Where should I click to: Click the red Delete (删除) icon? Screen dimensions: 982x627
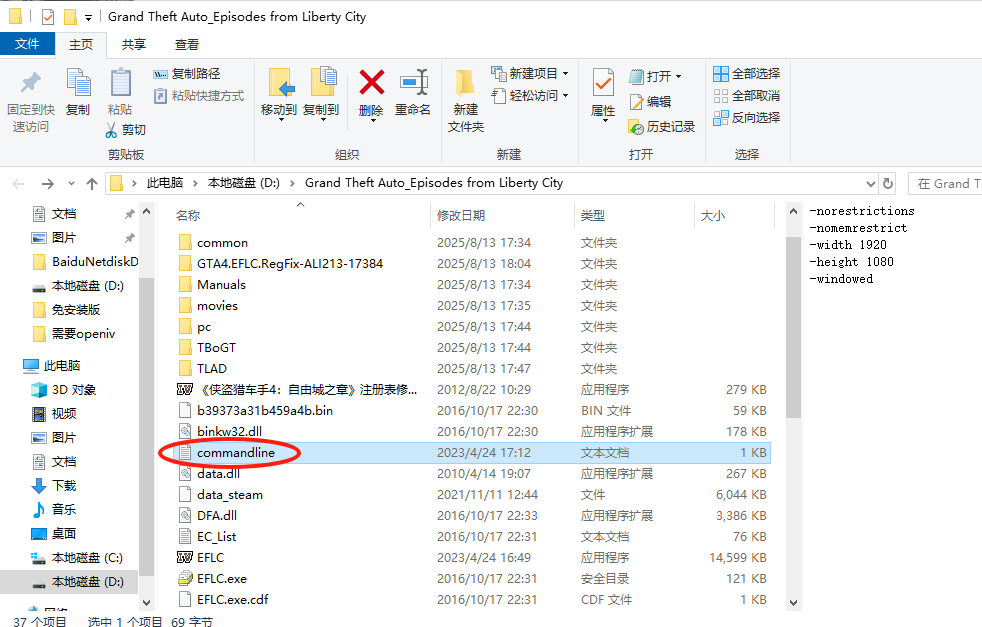tap(371, 83)
